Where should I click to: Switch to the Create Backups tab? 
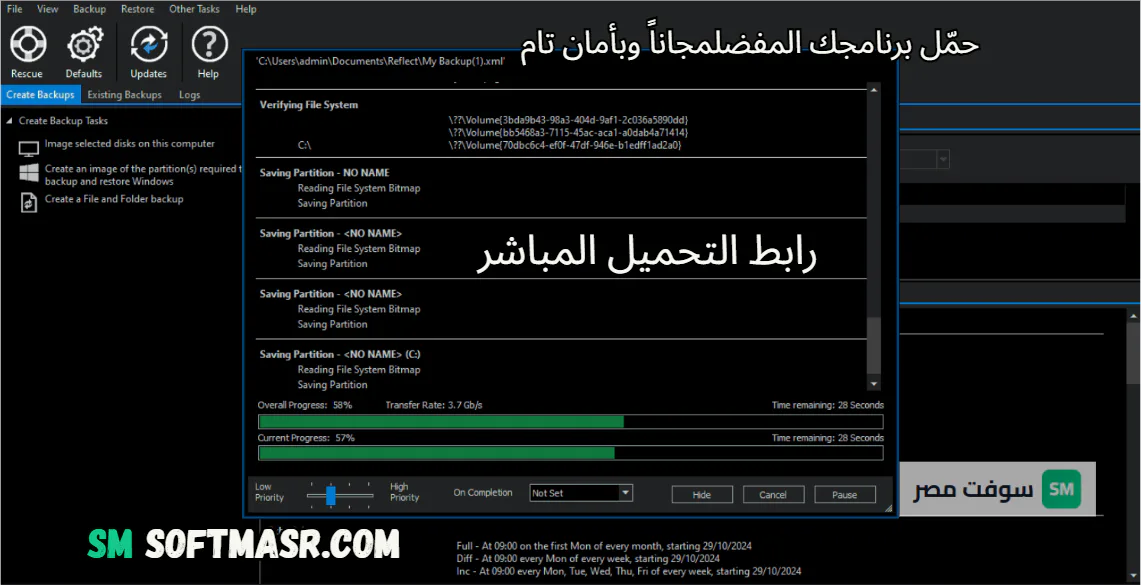point(41,95)
